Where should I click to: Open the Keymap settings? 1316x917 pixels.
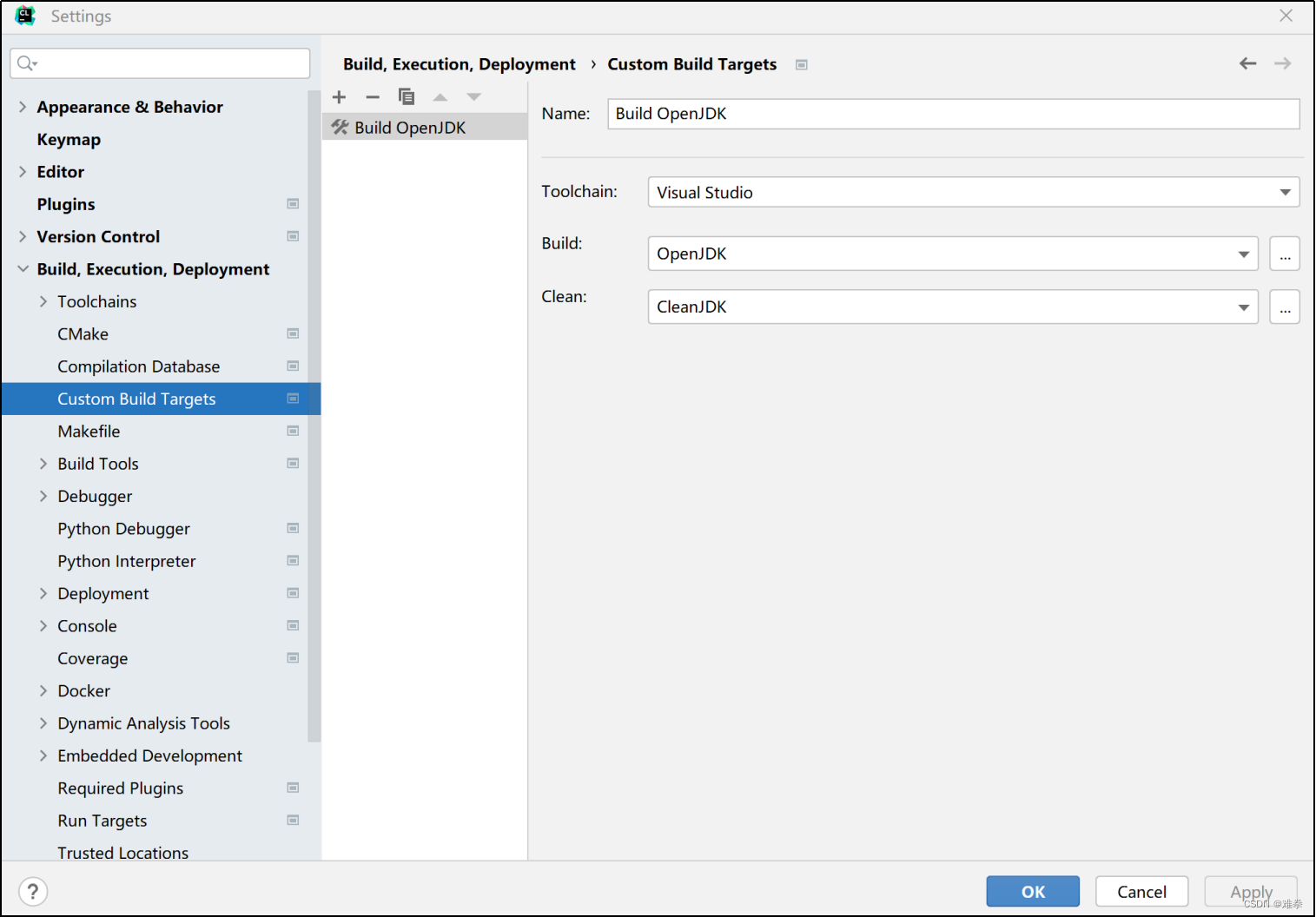[x=69, y=140]
